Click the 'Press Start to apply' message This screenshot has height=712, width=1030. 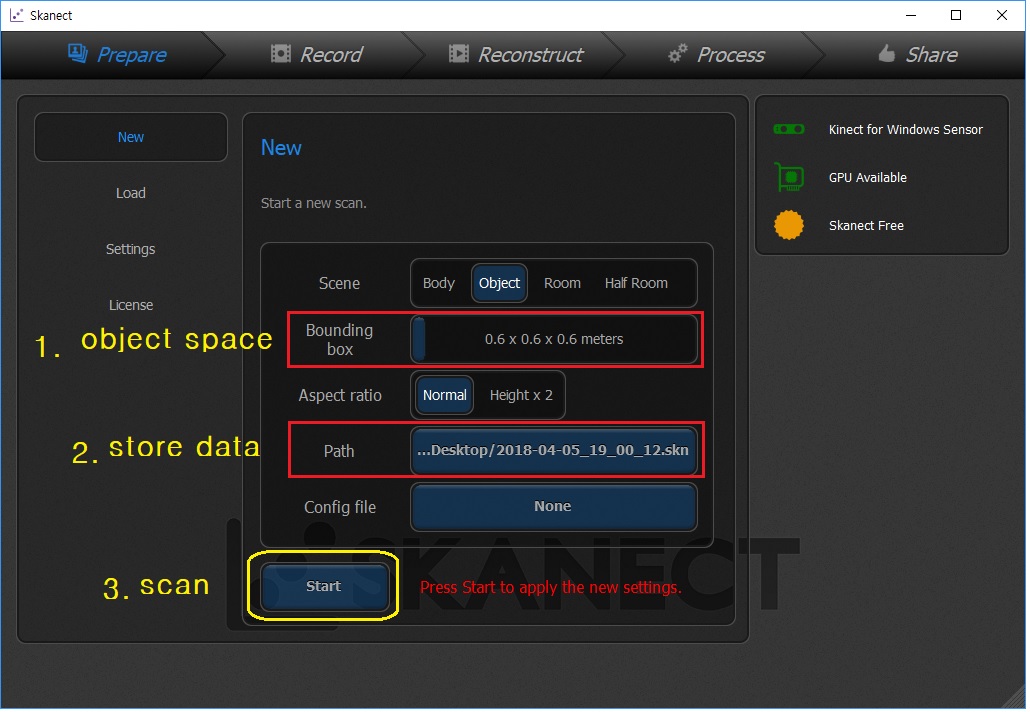pyautogui.click(x=550, y=587)
